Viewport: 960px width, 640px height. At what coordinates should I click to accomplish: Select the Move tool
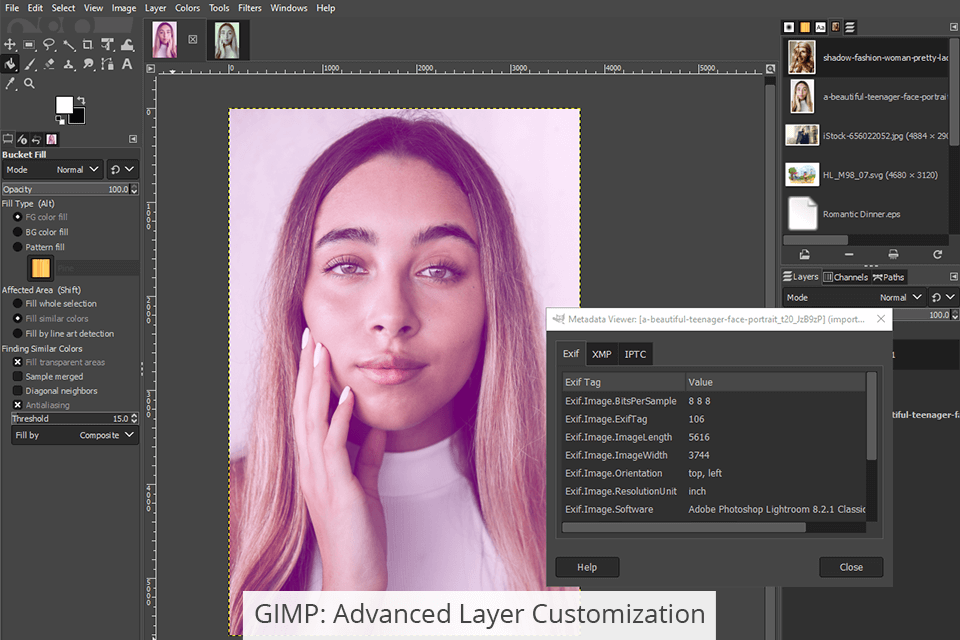(x=10, y=45)
